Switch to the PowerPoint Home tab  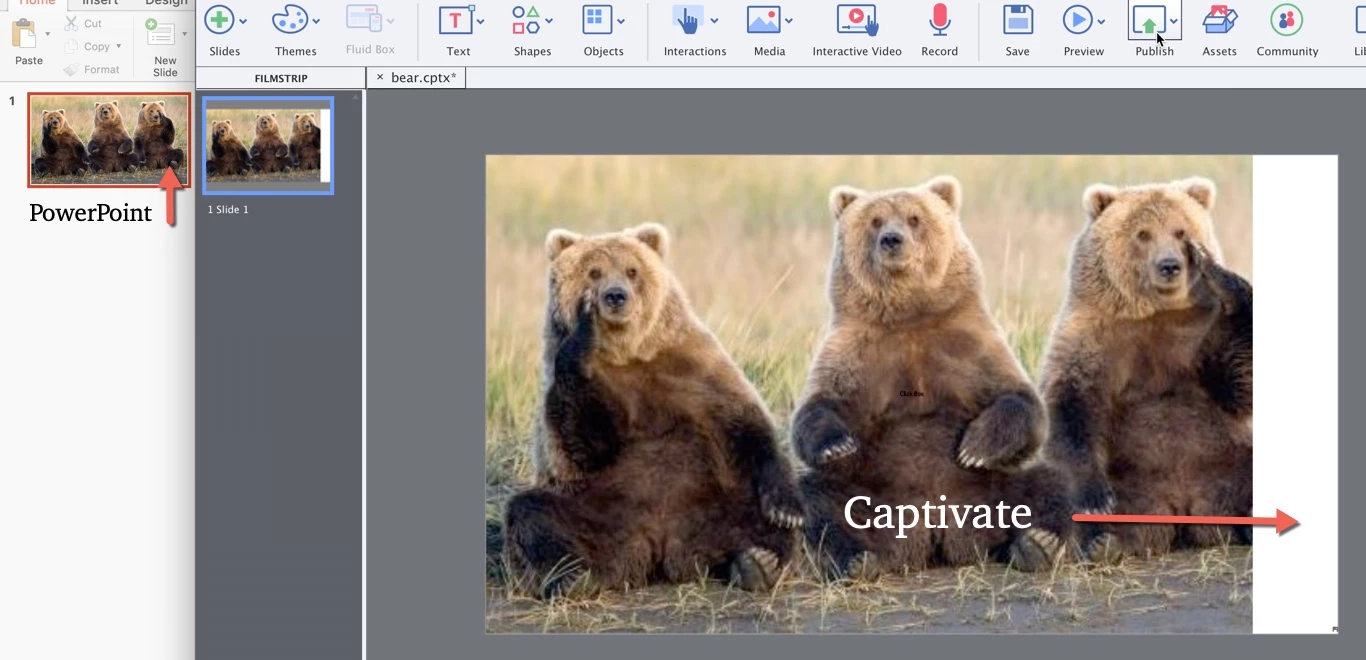[x=38, y=3]
